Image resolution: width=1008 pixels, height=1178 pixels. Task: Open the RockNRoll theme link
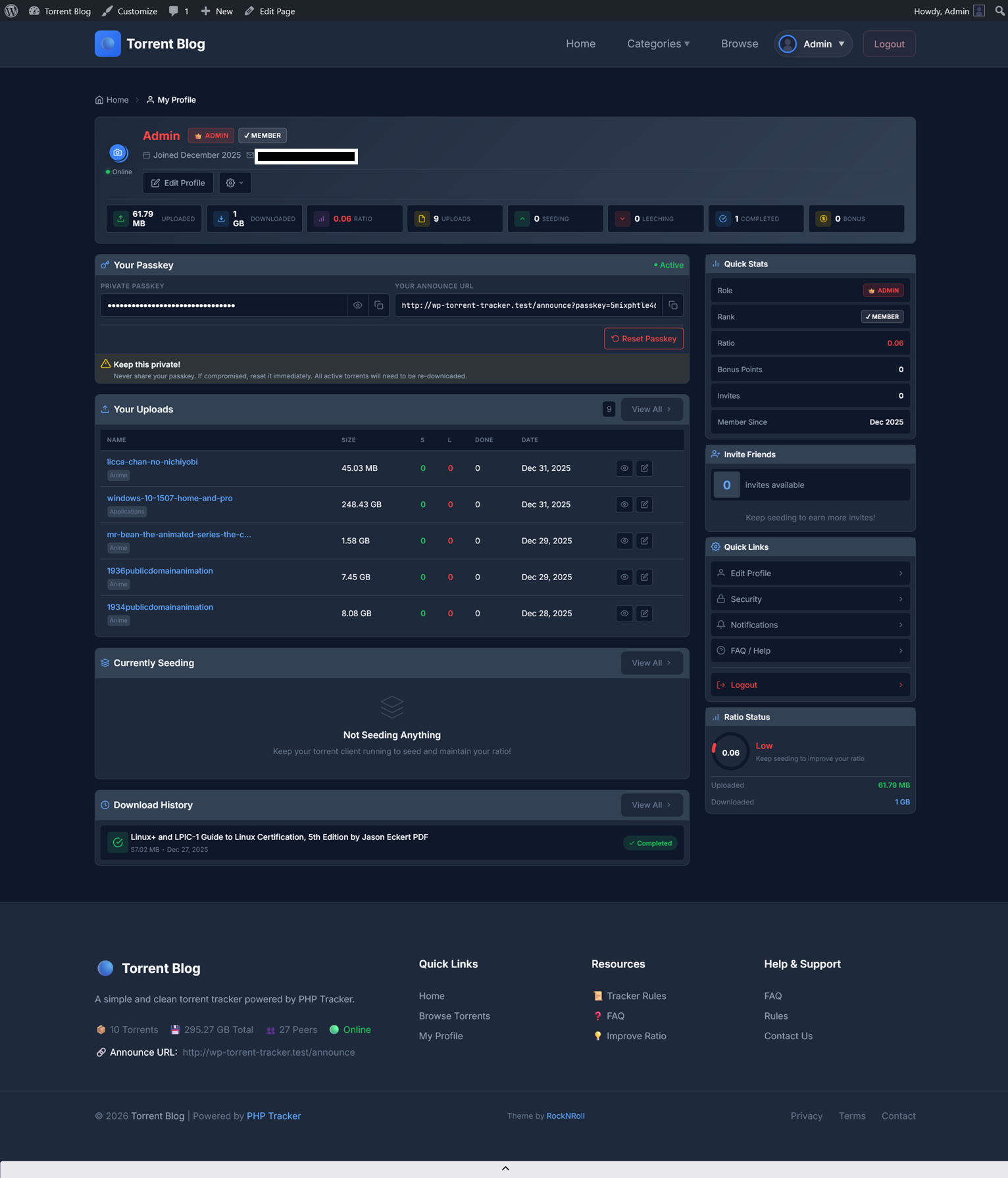tap(565, 1116)
